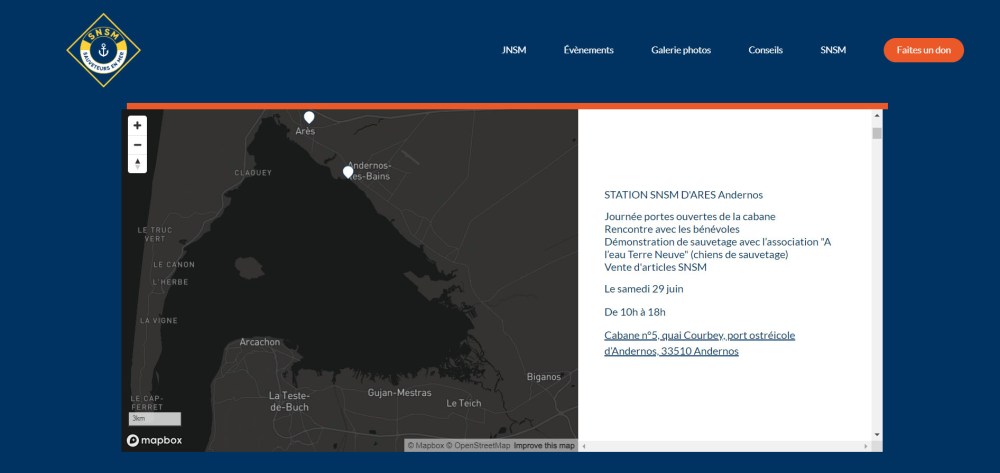Image resolution: width=1000 pixels, height=473 pixels.
Task: Open the Cabane n°5 quai Courbey address link
Action: click(699, 343)
